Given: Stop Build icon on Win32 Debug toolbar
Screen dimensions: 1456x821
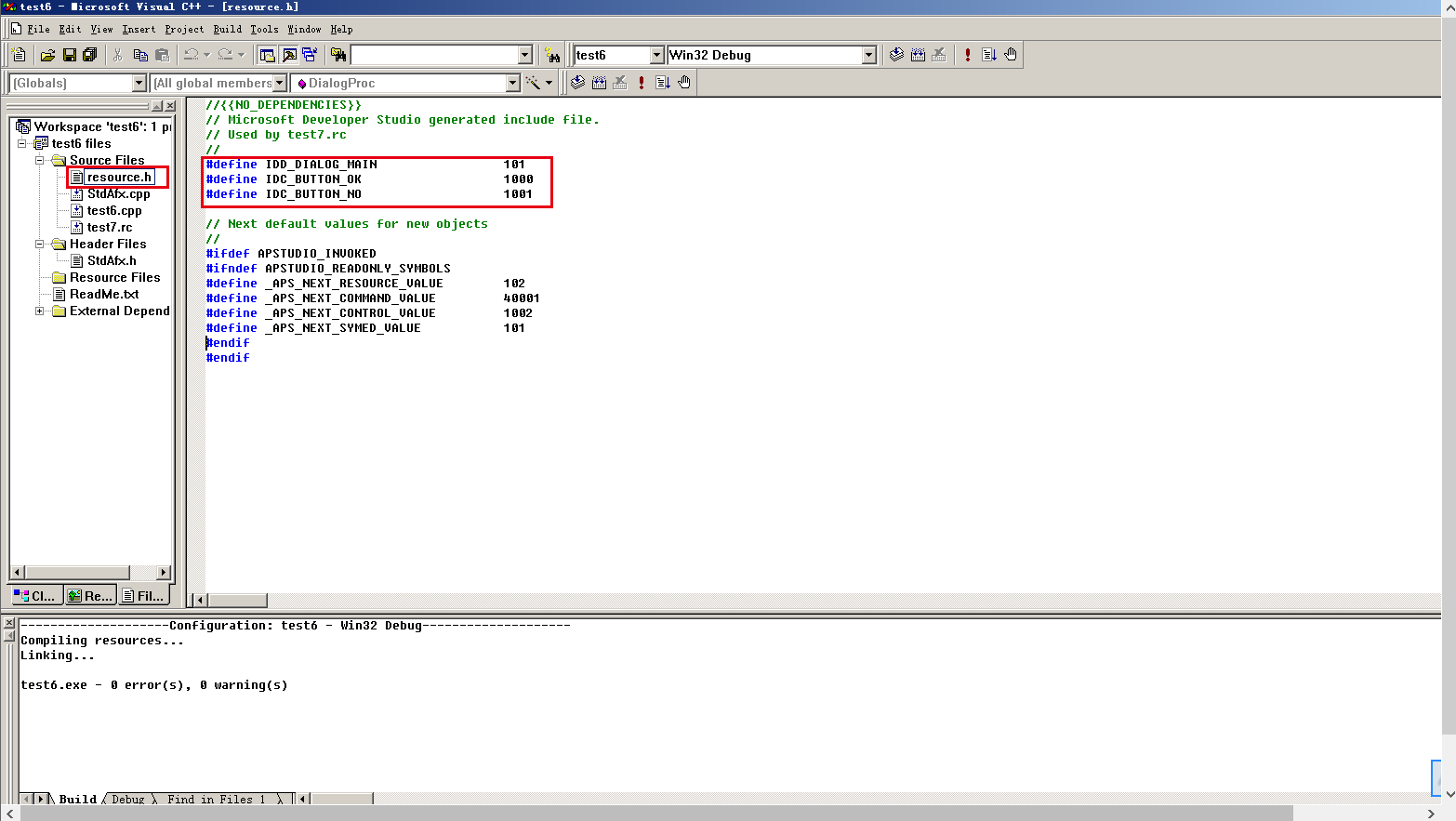Looking at the screenshot, I should (x=939, y=55).
